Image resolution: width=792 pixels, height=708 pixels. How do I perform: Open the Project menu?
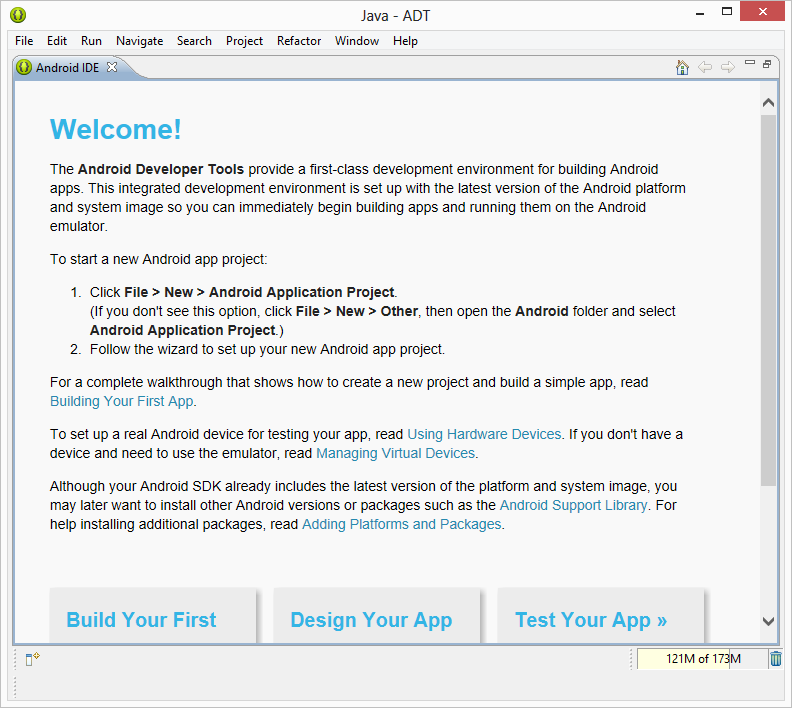[x=244, y=41]
